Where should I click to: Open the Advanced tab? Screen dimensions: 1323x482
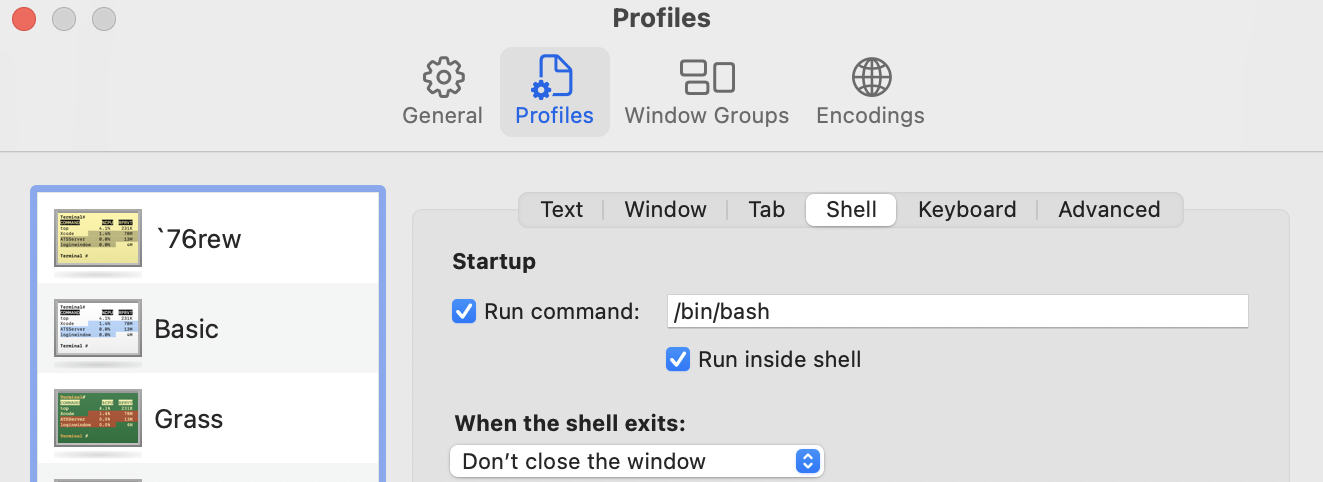(1109, 210)
